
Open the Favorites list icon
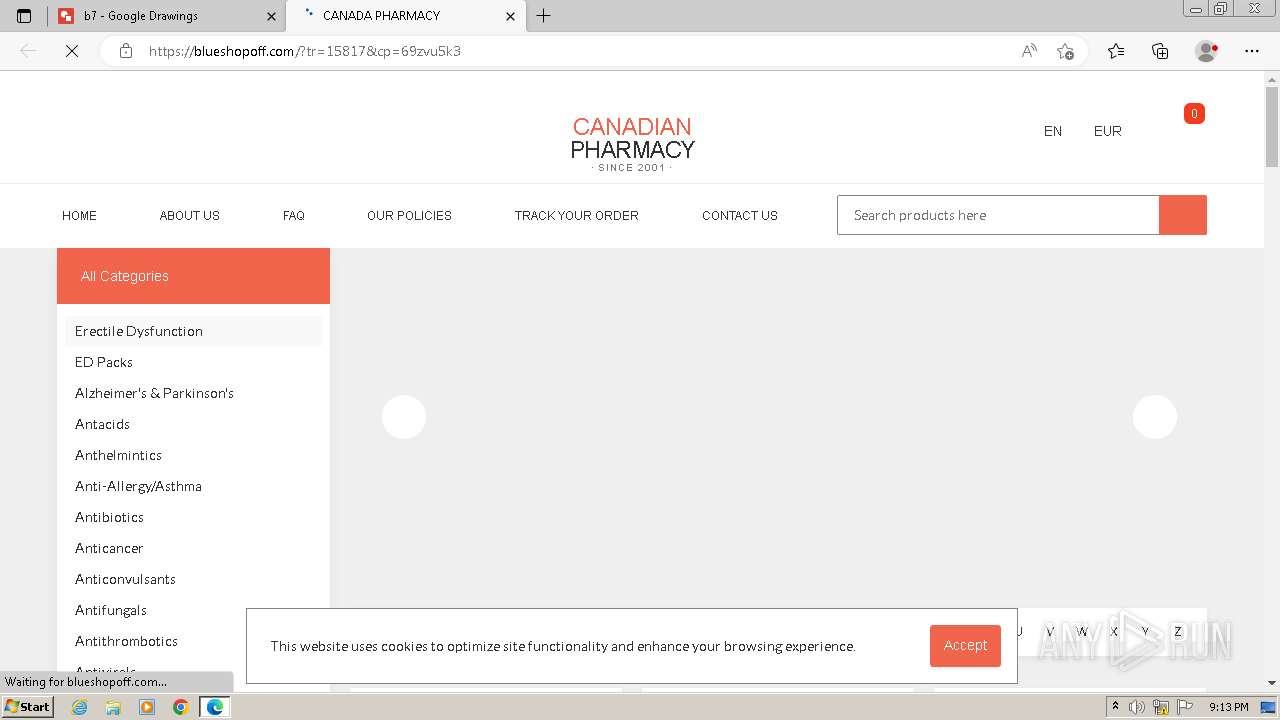coord(1116,51)
